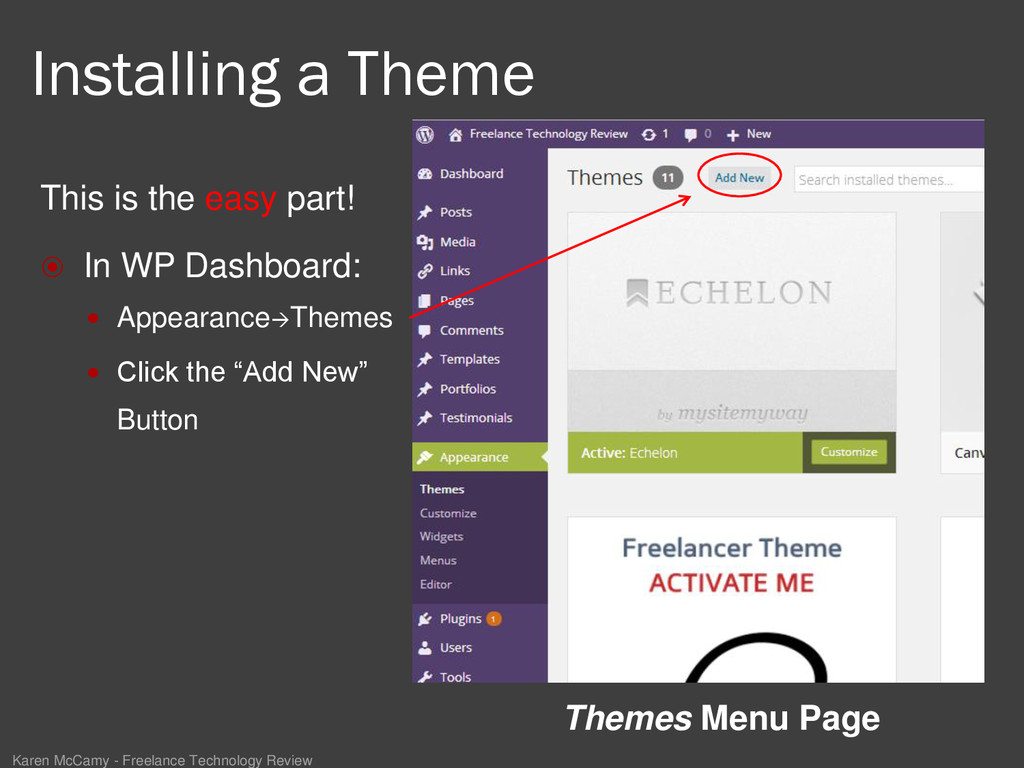Image resolution: width=1024 pixels, height=768 pixels.
Task: Go to Media in the sidebar
Action: (458, 242)
